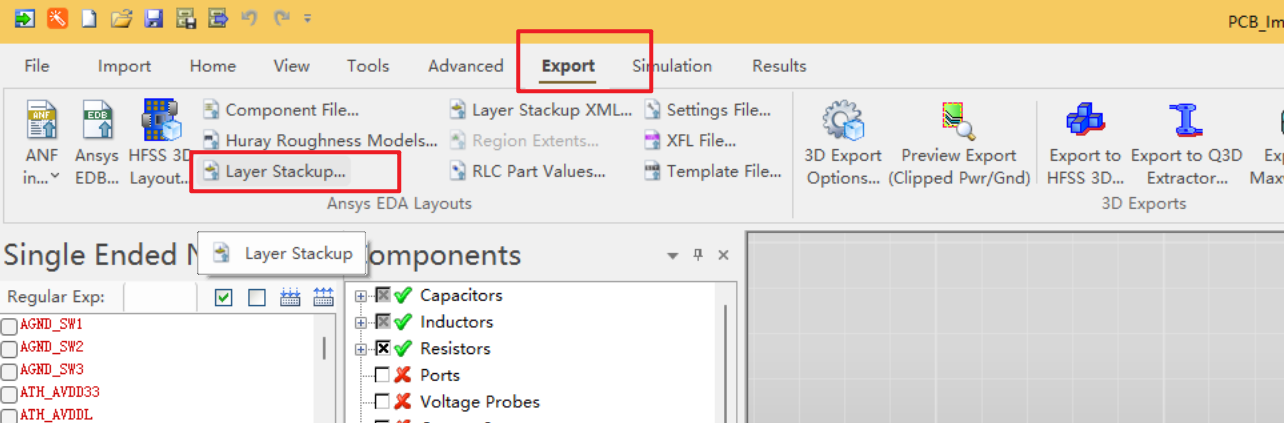Export Ansys EDB layout
Screen dimensions: 1284x423
click(97, 142)
